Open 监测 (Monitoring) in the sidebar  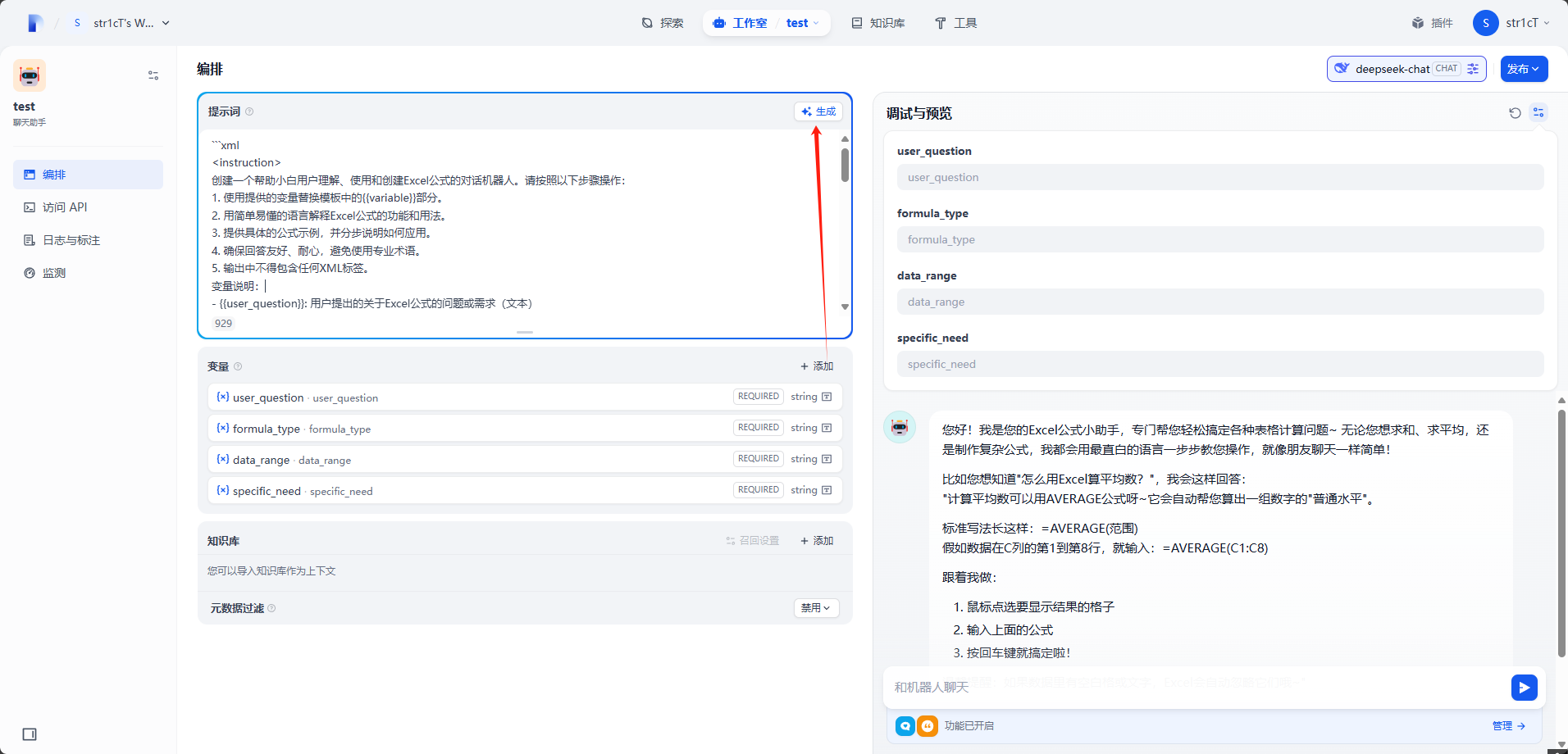click(88, 273)
